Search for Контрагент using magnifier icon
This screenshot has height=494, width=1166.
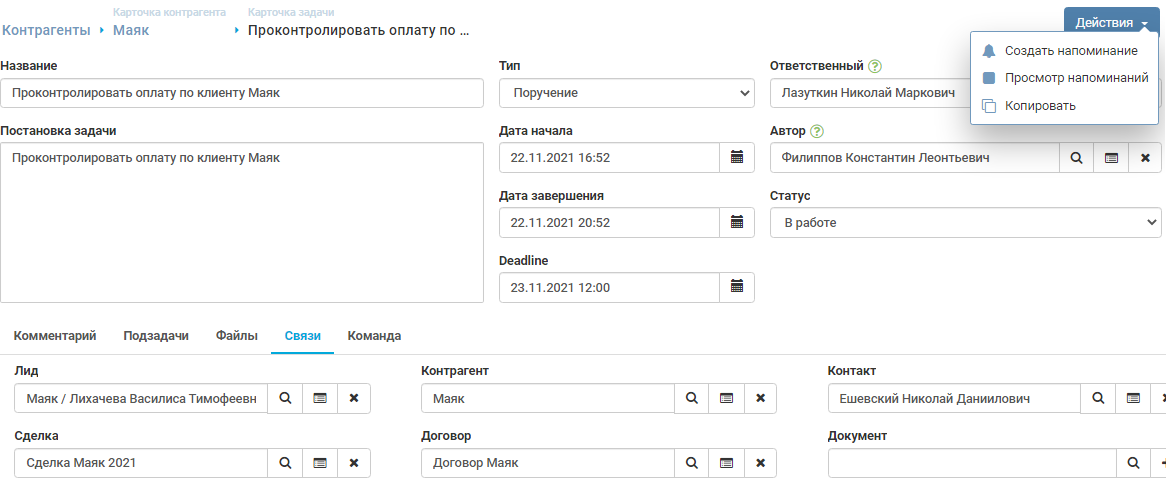point(691,398)
